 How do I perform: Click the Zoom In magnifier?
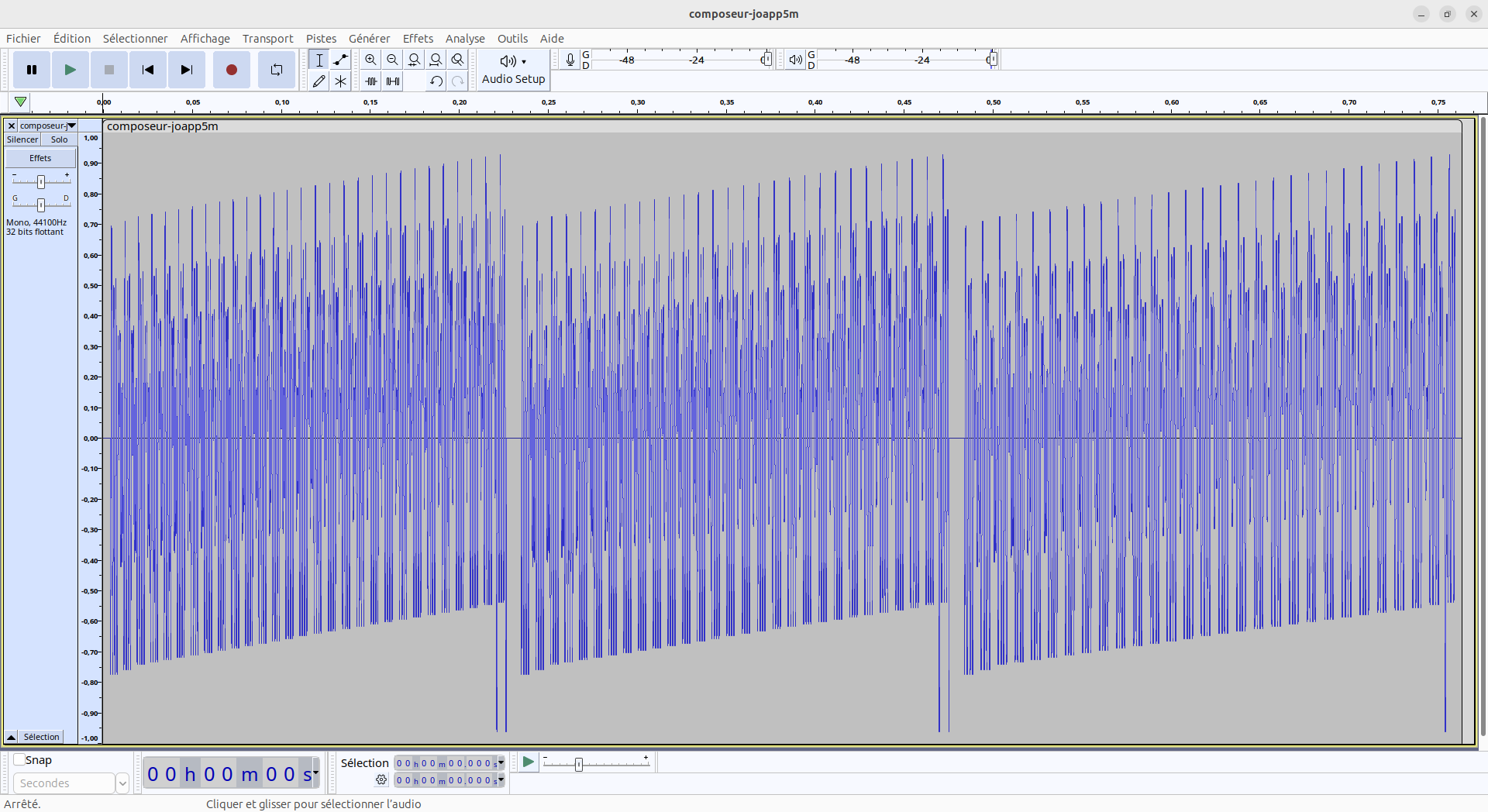point(371,60)
